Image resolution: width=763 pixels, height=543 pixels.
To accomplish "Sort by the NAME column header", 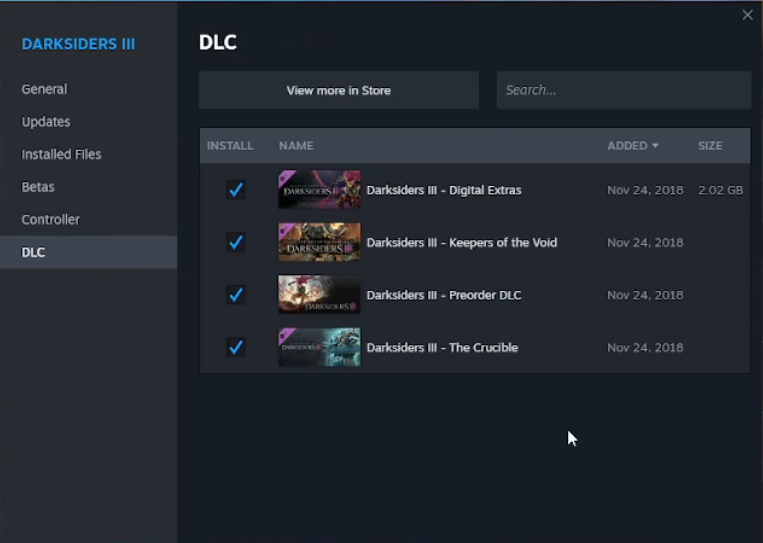I will pyautogui.click(x=296, y=145).
